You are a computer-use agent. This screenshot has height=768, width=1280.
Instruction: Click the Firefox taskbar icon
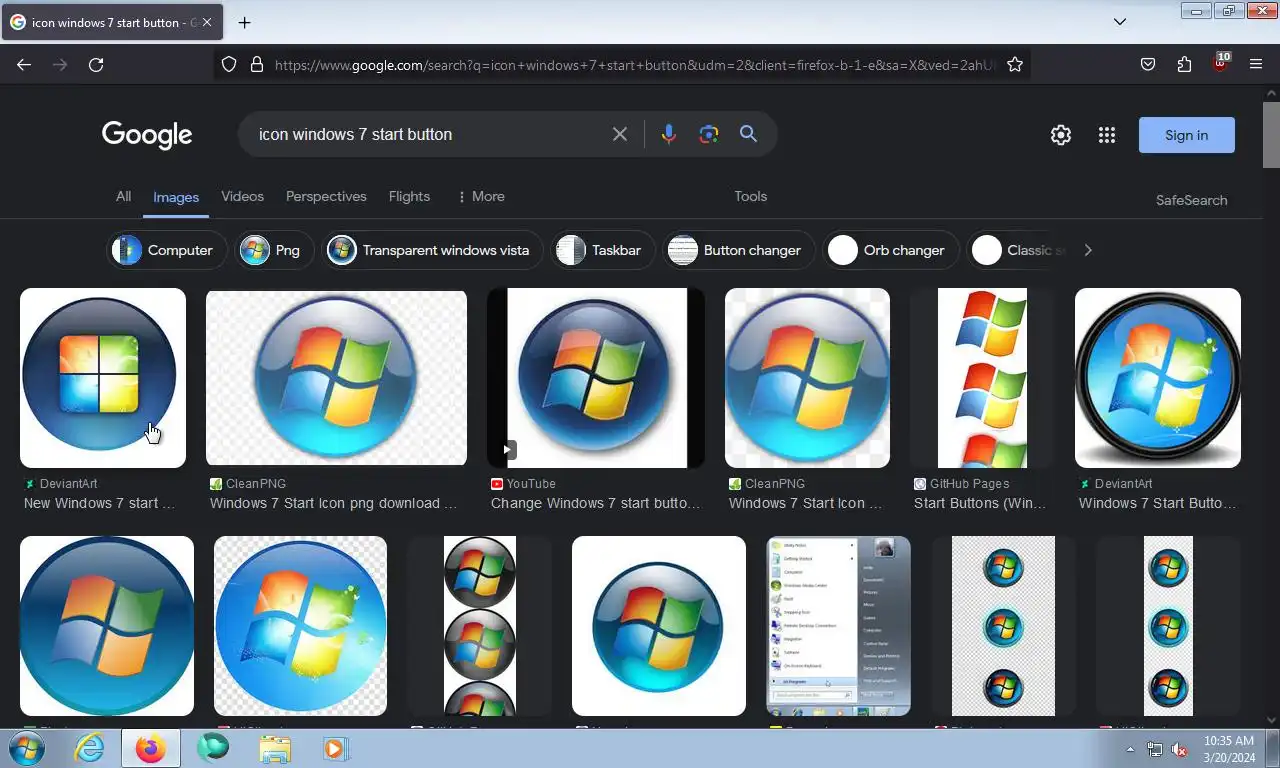pyautogui.click(x=150, y=748)
